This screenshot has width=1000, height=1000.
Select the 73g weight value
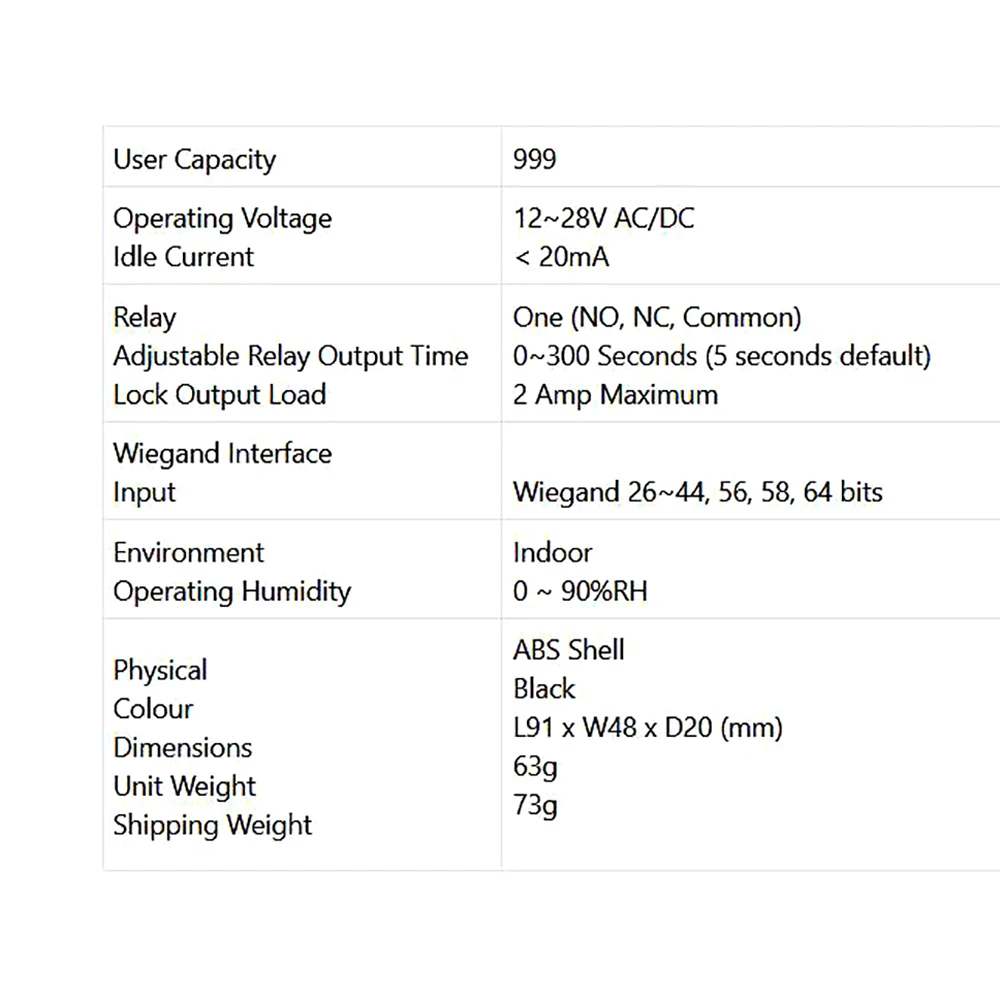535,806
